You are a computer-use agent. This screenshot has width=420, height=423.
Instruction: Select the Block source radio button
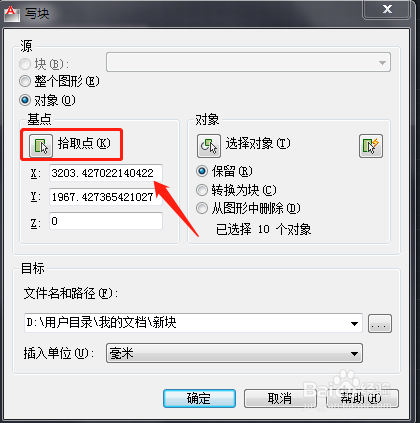point(25,64)
